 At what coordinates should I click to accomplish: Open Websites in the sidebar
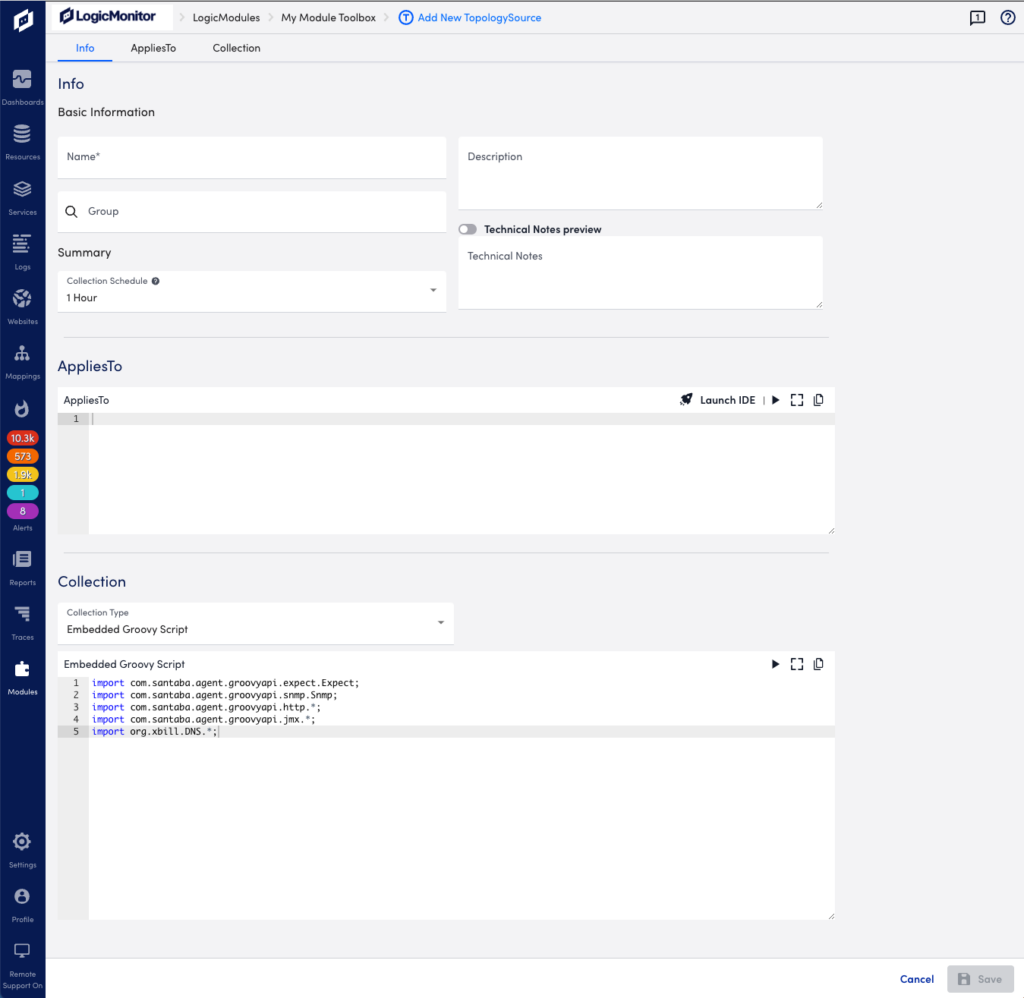22,298
